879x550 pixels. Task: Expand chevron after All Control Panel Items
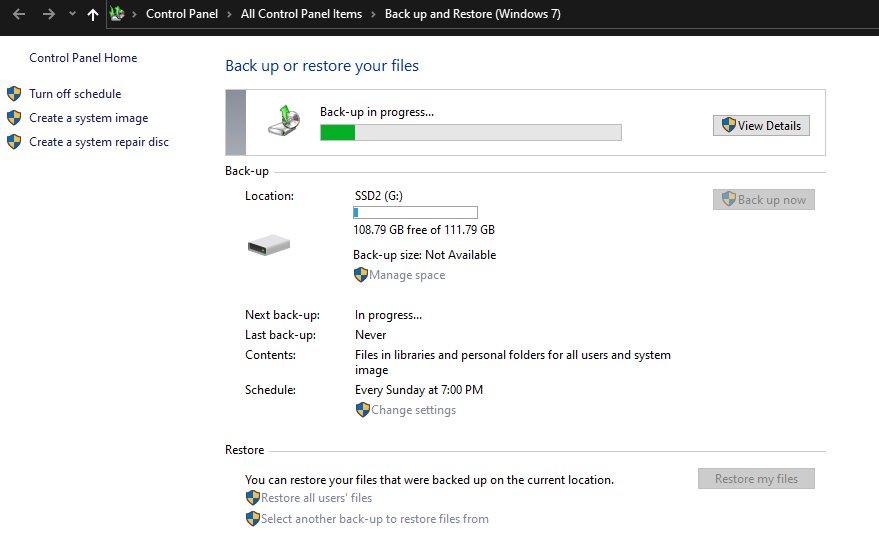coord(373,15)
